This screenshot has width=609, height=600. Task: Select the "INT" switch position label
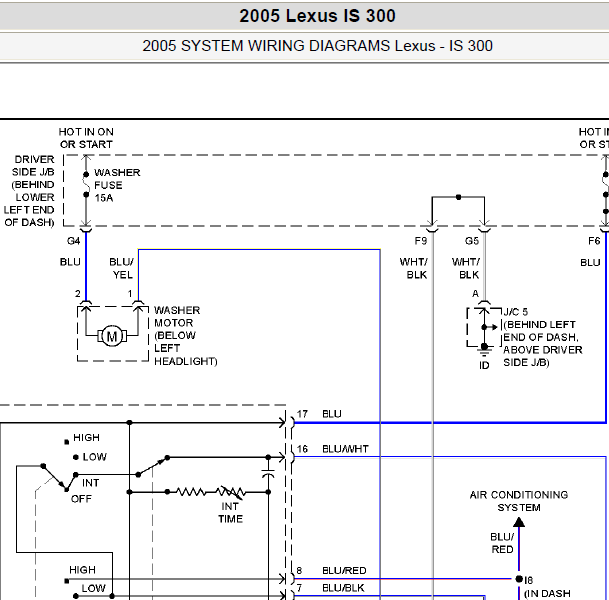pos(90,483)
